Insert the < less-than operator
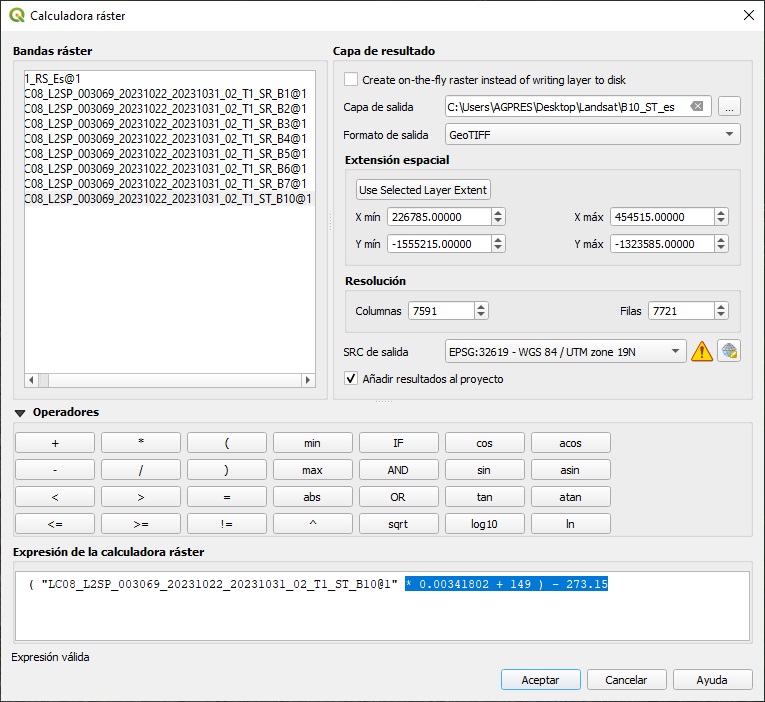 [x=55, y=497]
